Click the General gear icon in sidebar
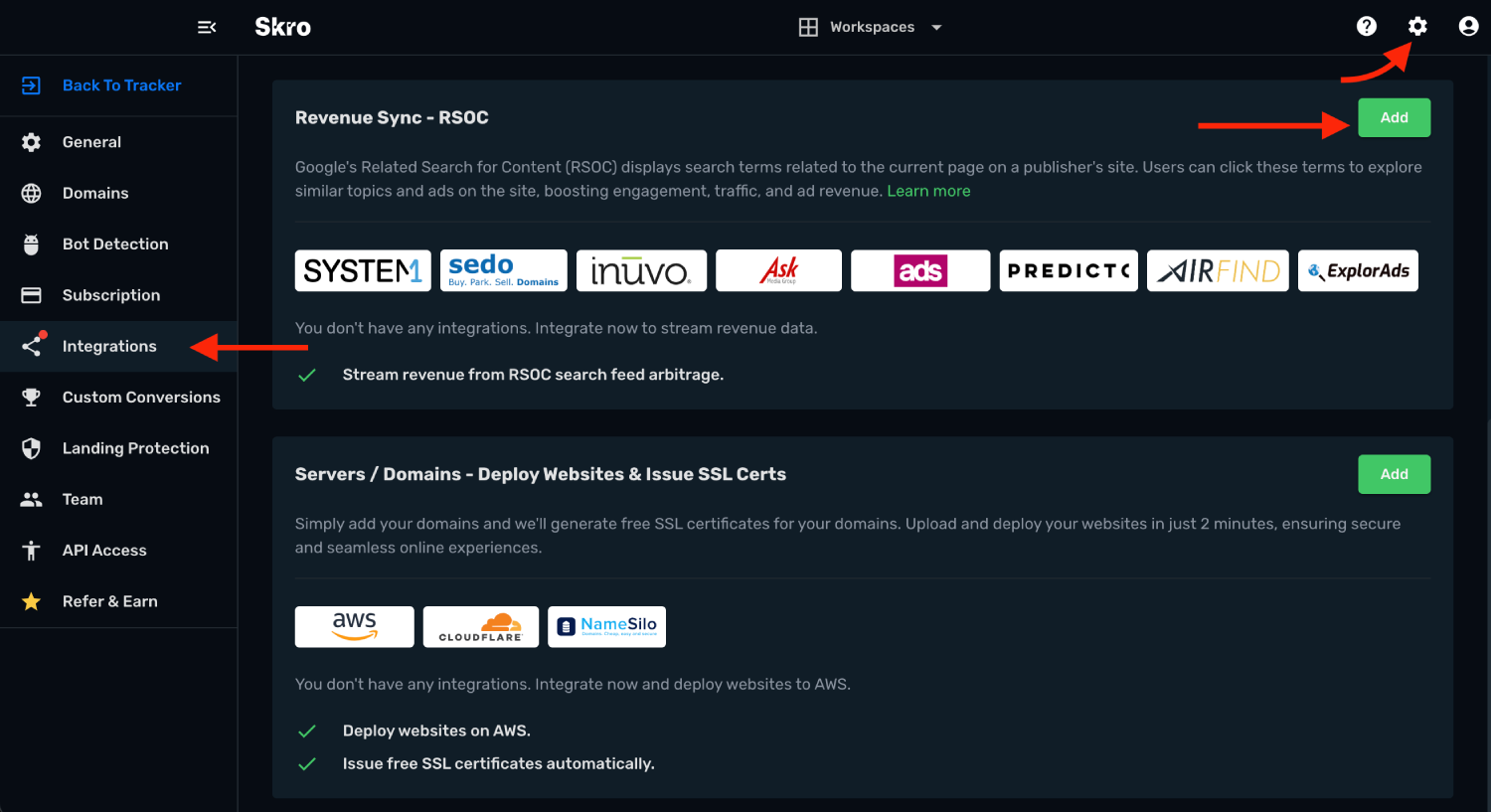Screen dimensions: 1491x812 [x=31, y=142]
